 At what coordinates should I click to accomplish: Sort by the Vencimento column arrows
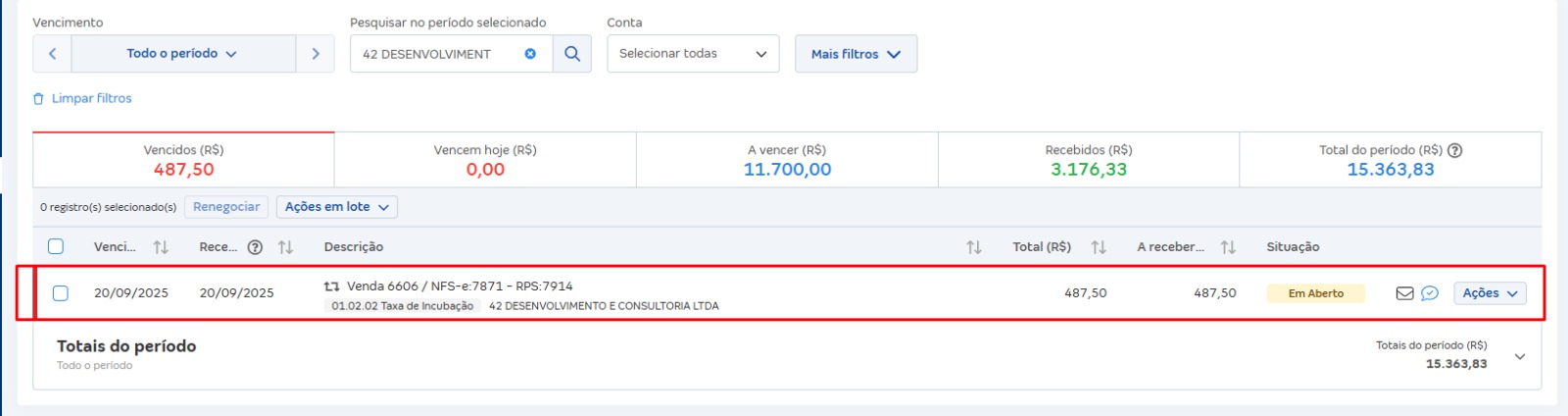161,247
